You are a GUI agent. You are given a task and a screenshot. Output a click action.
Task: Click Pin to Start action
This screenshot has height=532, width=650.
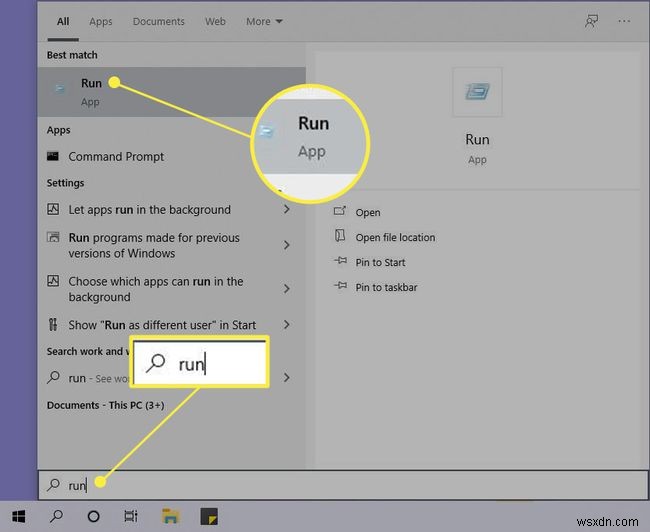click(380, 262)
